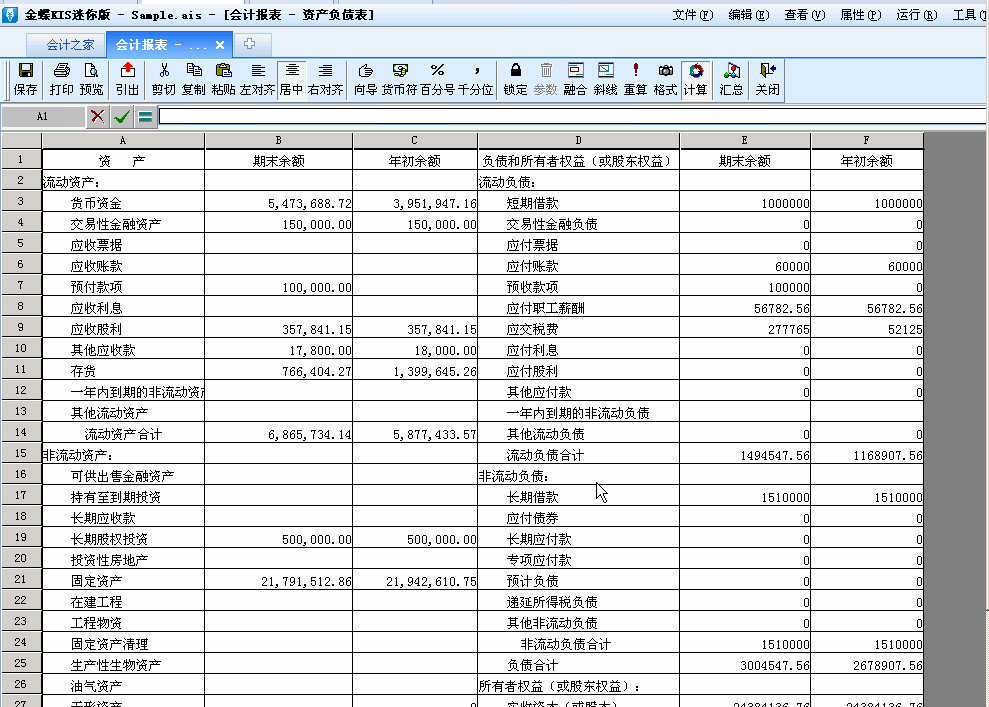
Task: Click 融合 merge cells icon
Action: click(575, 79)
